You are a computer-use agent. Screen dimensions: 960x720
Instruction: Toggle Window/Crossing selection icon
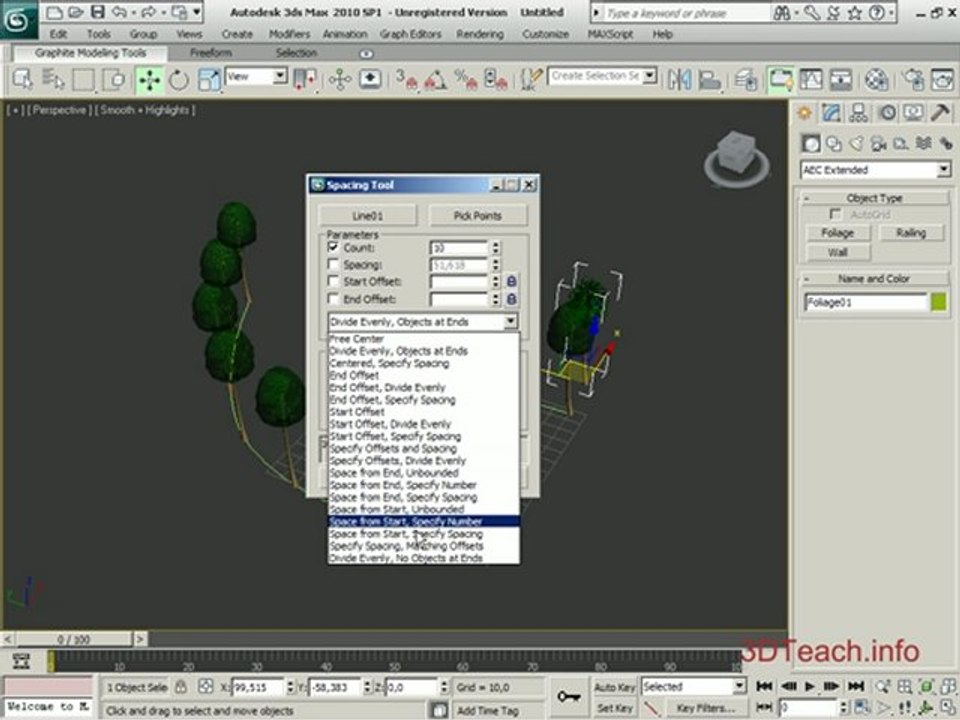coord(113,80)
